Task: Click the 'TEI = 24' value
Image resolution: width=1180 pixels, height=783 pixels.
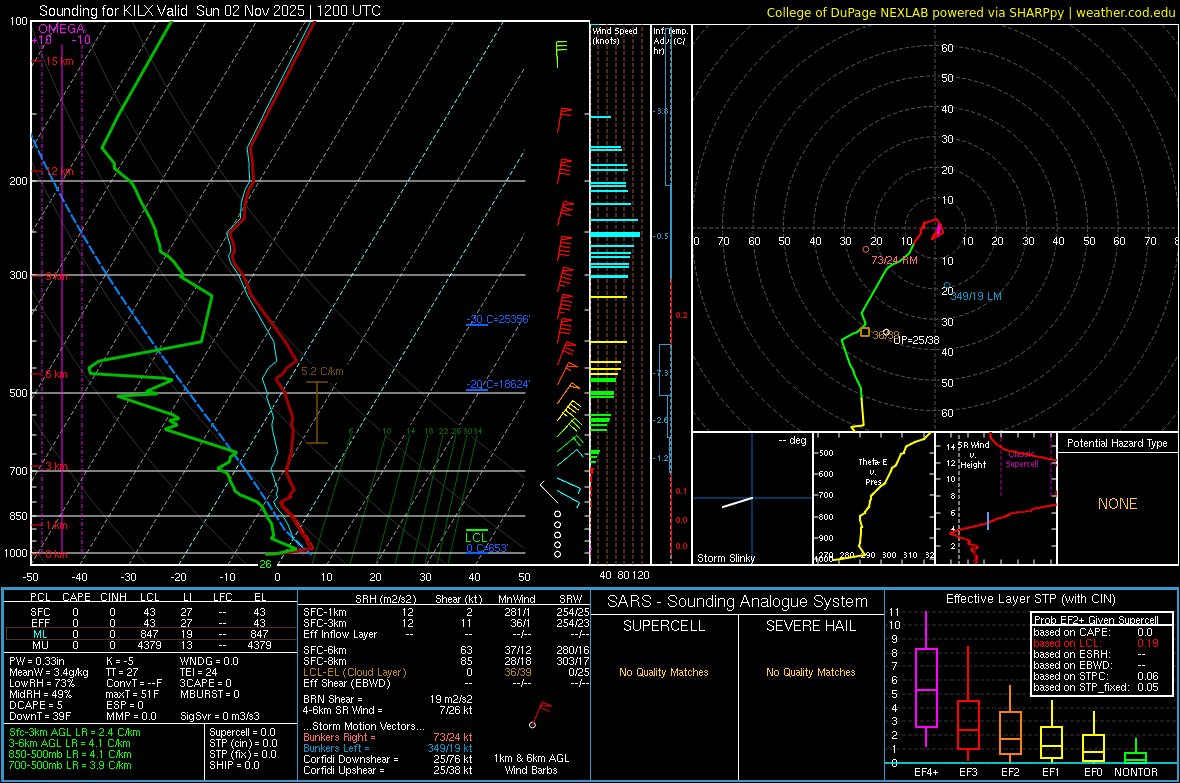Action: tap(198, 672)
